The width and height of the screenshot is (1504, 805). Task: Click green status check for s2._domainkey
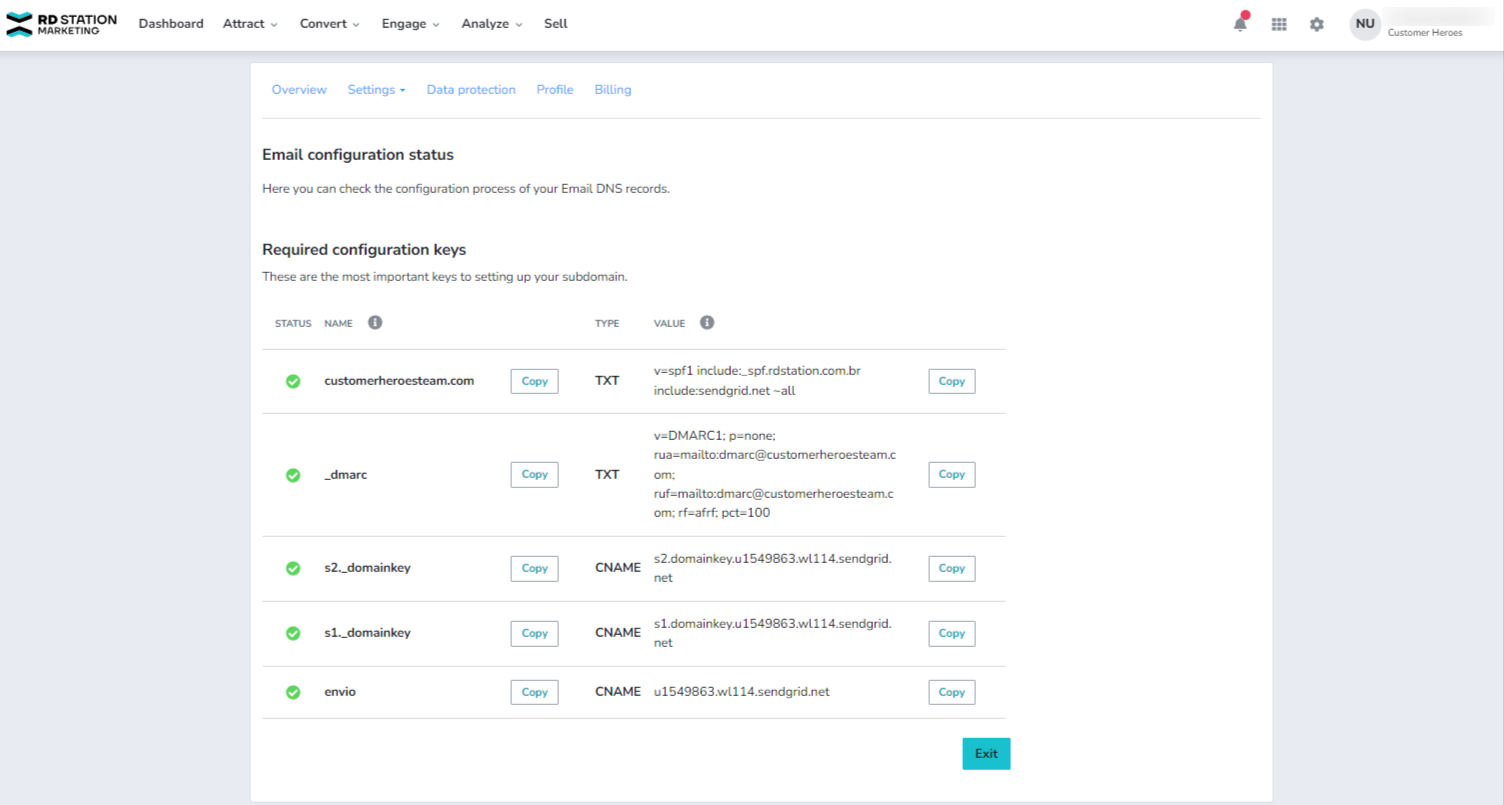tap(293, 568)
